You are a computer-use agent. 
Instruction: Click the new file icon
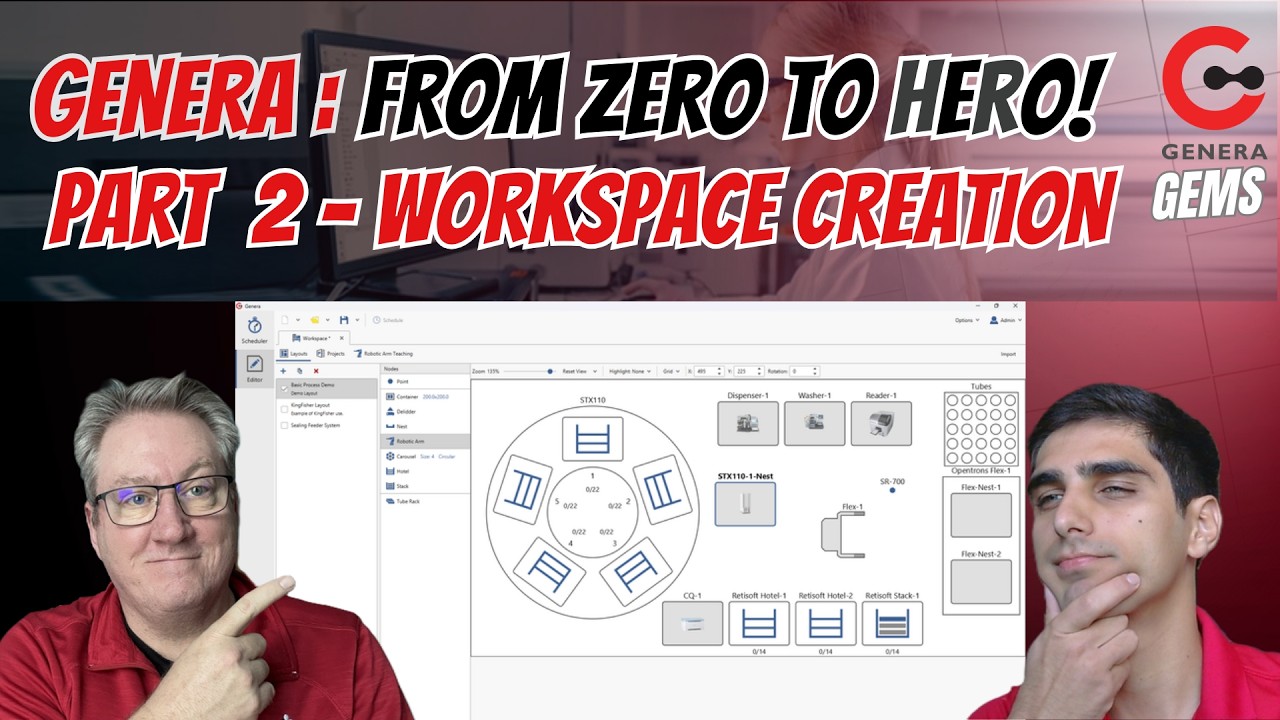[285, 320]
